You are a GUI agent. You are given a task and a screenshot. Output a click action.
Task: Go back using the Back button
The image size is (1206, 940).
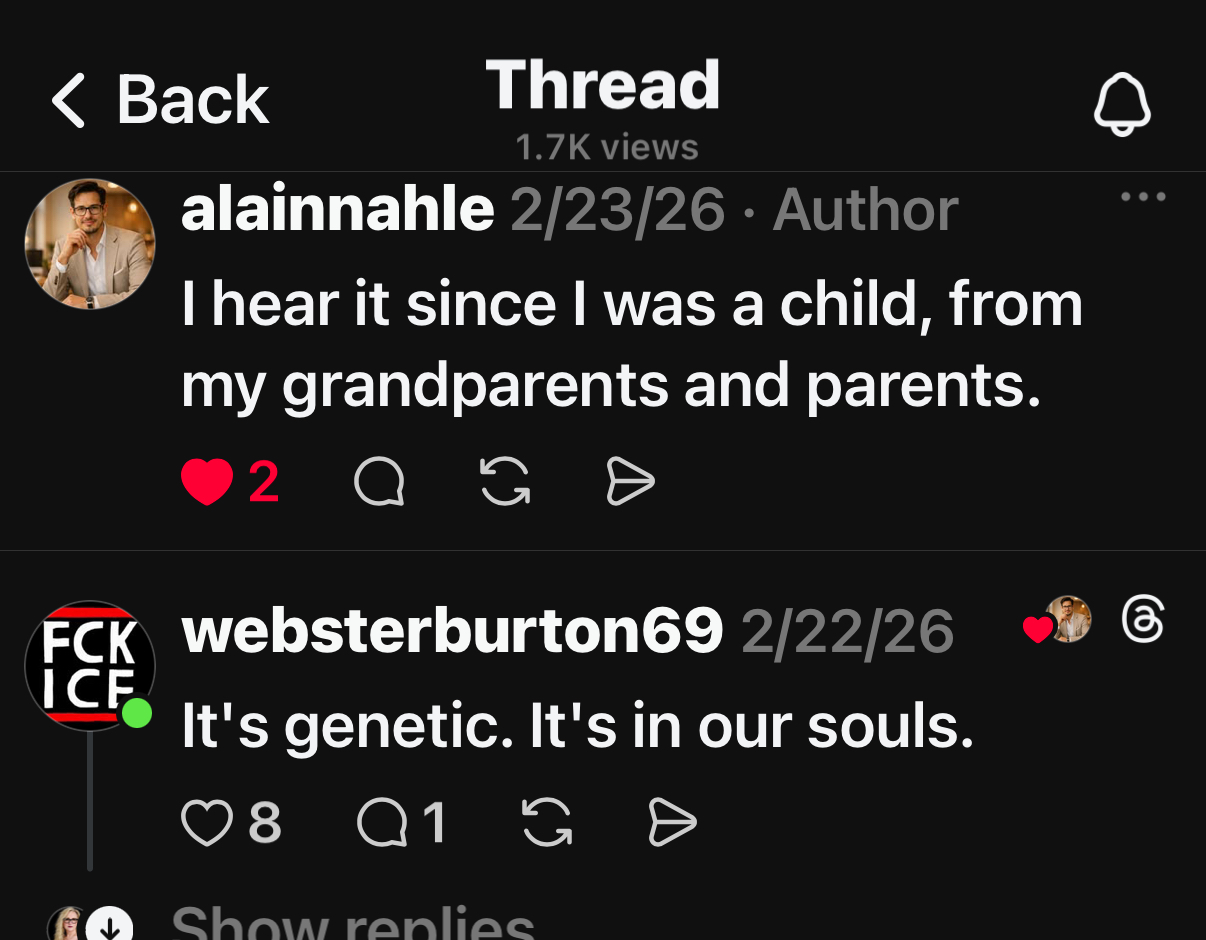(160, 101)
